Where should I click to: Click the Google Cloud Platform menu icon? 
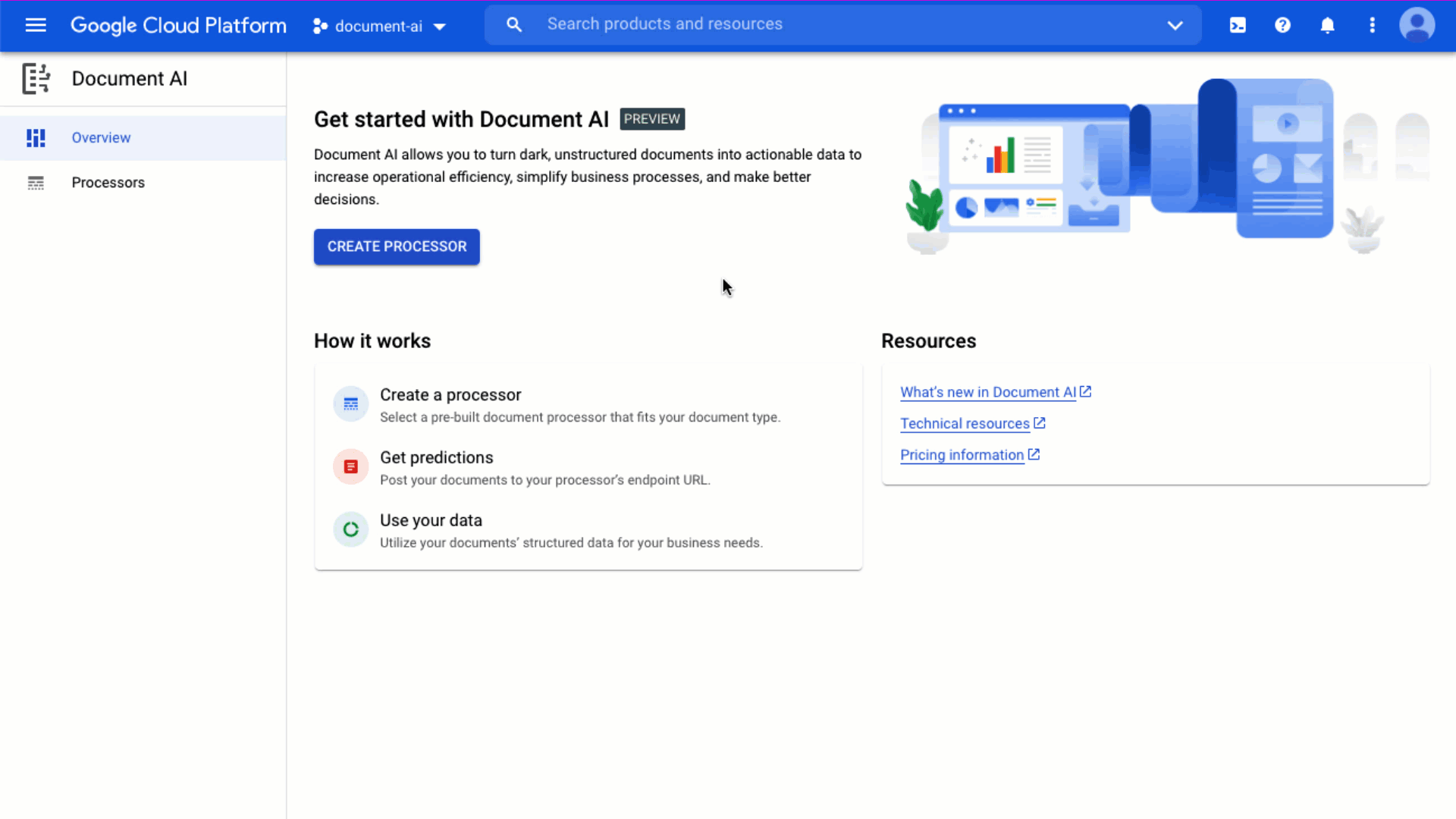point(36,25)
